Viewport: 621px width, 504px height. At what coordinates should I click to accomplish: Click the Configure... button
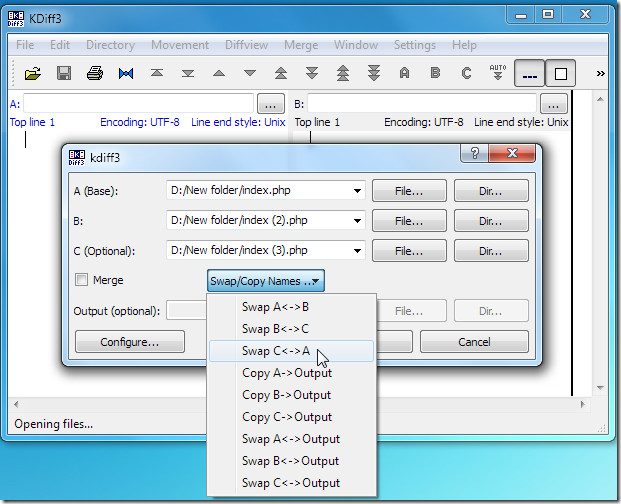130,342
